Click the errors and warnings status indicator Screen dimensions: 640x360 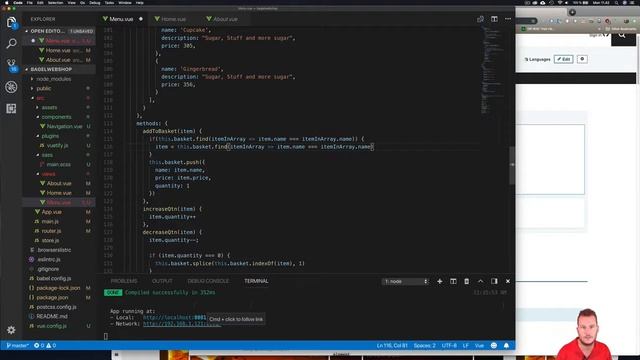click(45, 346)
